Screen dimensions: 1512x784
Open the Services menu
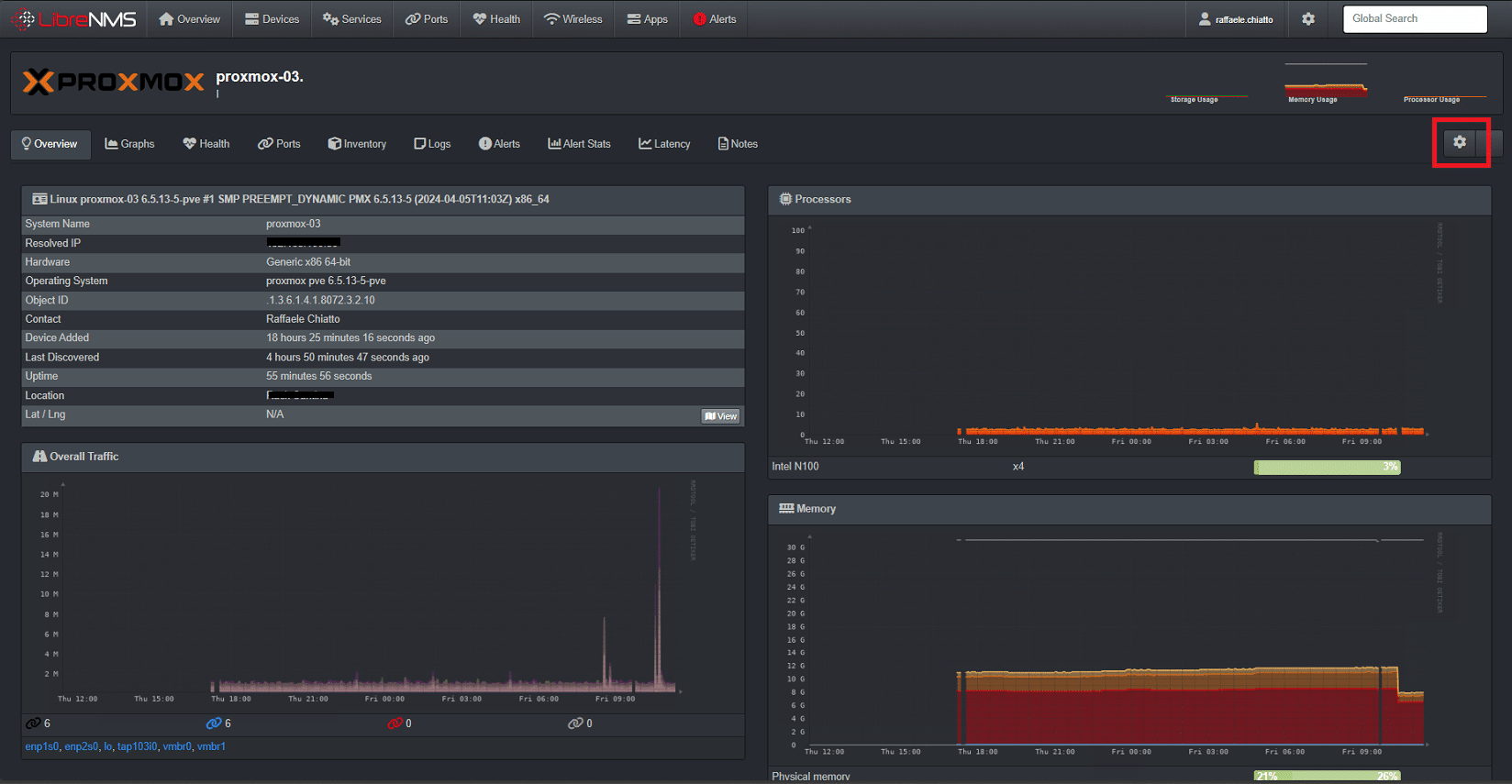coord(352,19)
